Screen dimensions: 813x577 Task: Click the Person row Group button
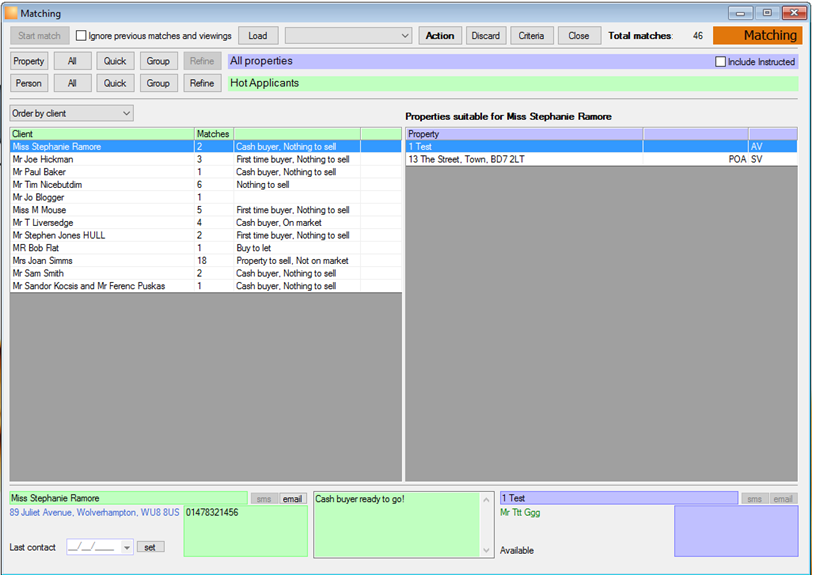click(x=158, y=83)
